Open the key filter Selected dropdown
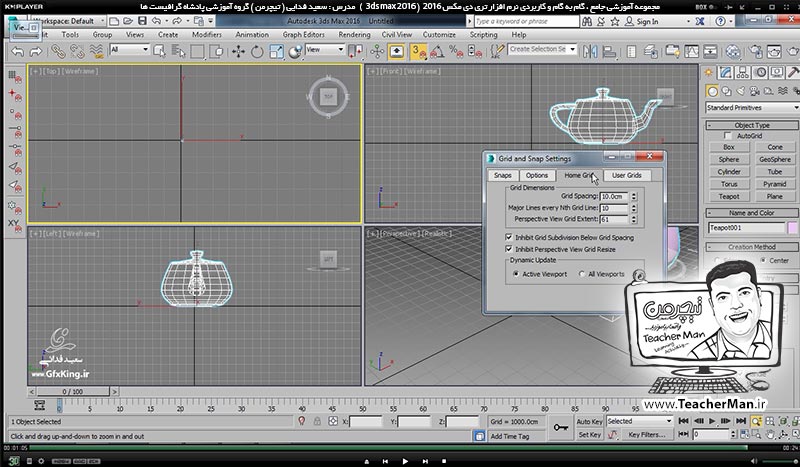Image resolution: width=800 pixels, height=467 pixels. [639, 422]
